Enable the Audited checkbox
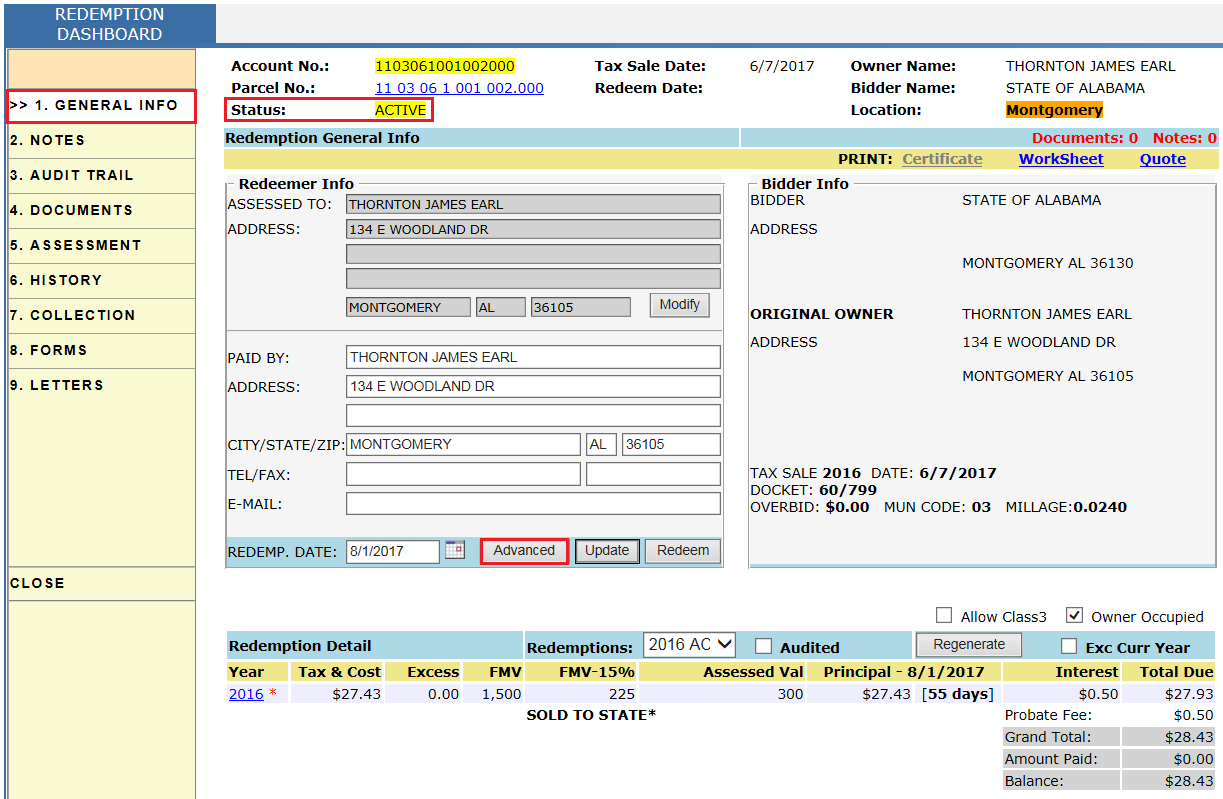 point(764,646)
